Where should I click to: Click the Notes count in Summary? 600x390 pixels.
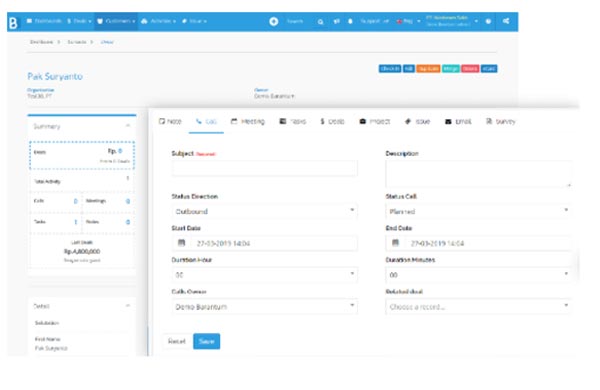128,222
